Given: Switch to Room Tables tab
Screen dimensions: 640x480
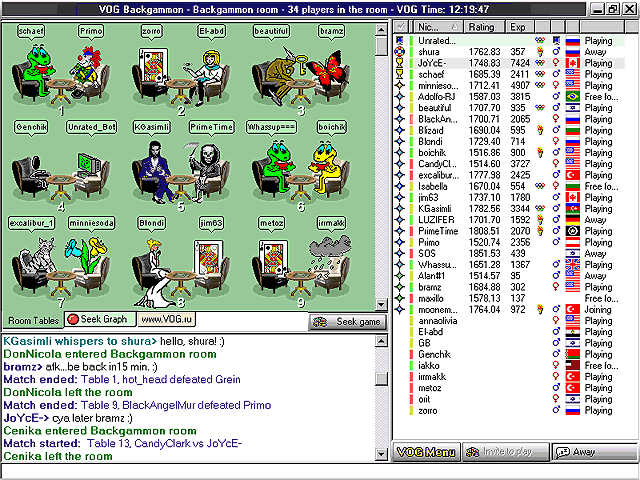Looking at the screenshot, I should click(x=33, y=320).
